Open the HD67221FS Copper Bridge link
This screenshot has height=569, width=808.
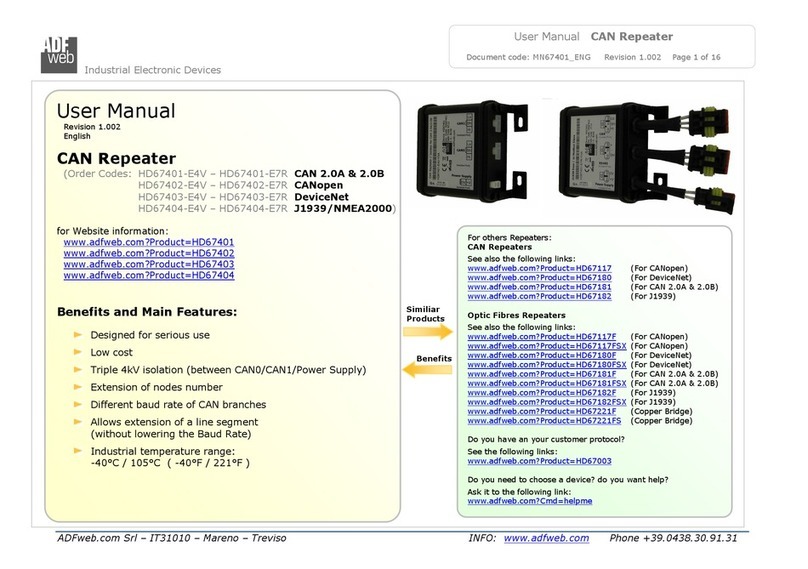pos(544,421)
